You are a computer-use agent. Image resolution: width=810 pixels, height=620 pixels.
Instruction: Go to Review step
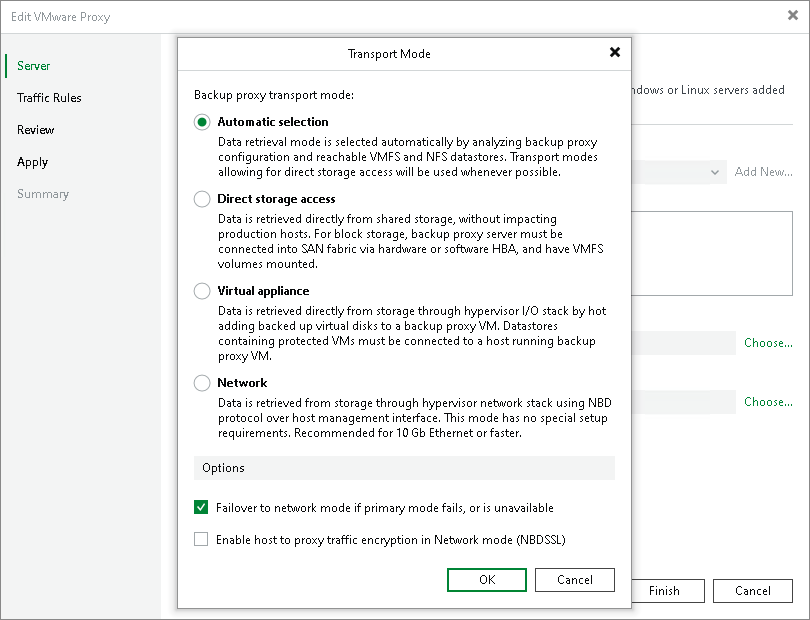click(x=36, y=130)
